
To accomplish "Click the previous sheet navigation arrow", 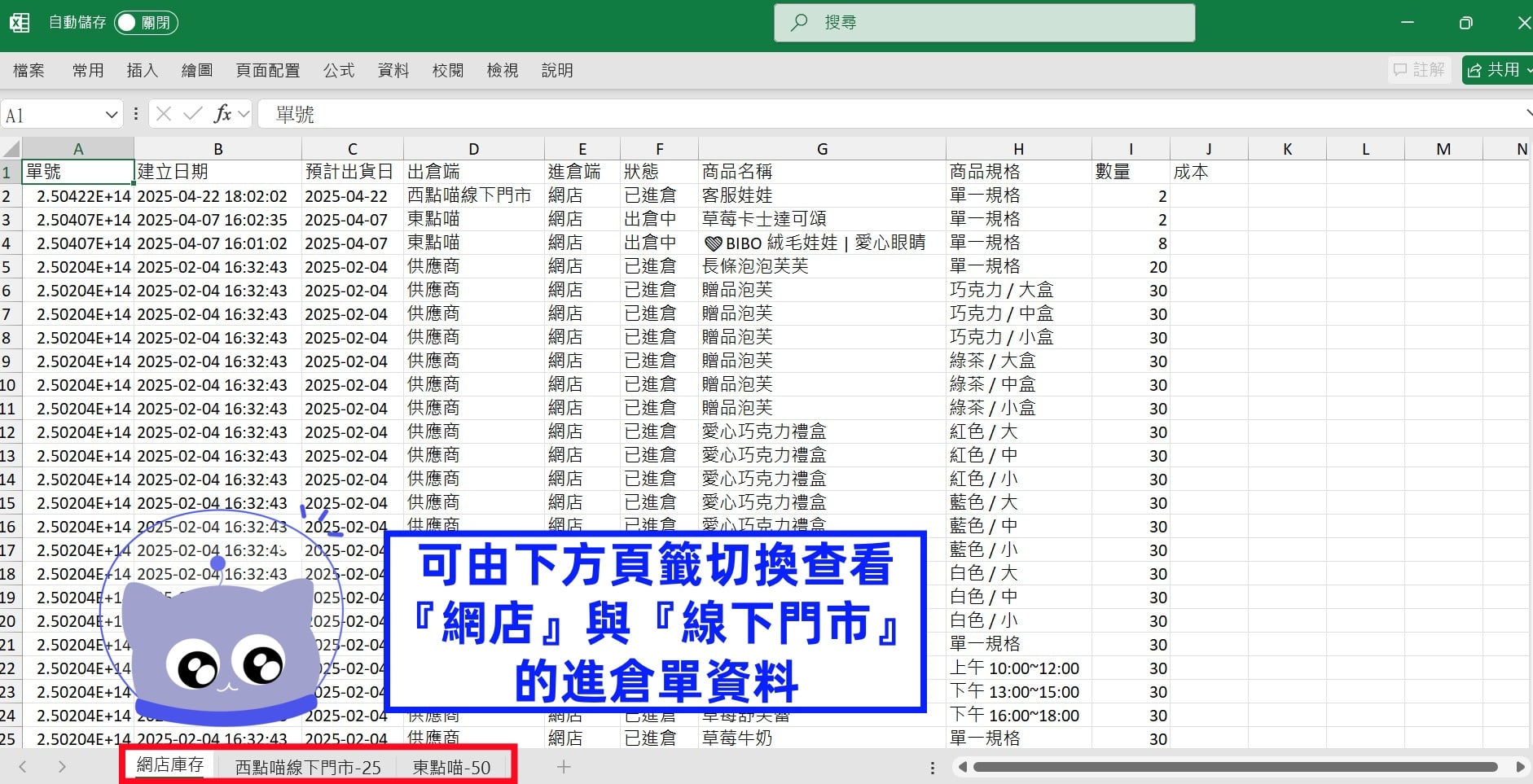I will click(x=23, y=766).
